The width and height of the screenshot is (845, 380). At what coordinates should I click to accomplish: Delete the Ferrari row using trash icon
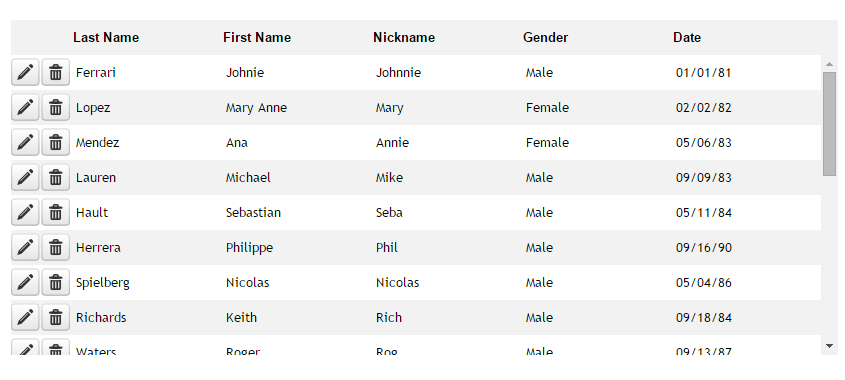(56, 72)
